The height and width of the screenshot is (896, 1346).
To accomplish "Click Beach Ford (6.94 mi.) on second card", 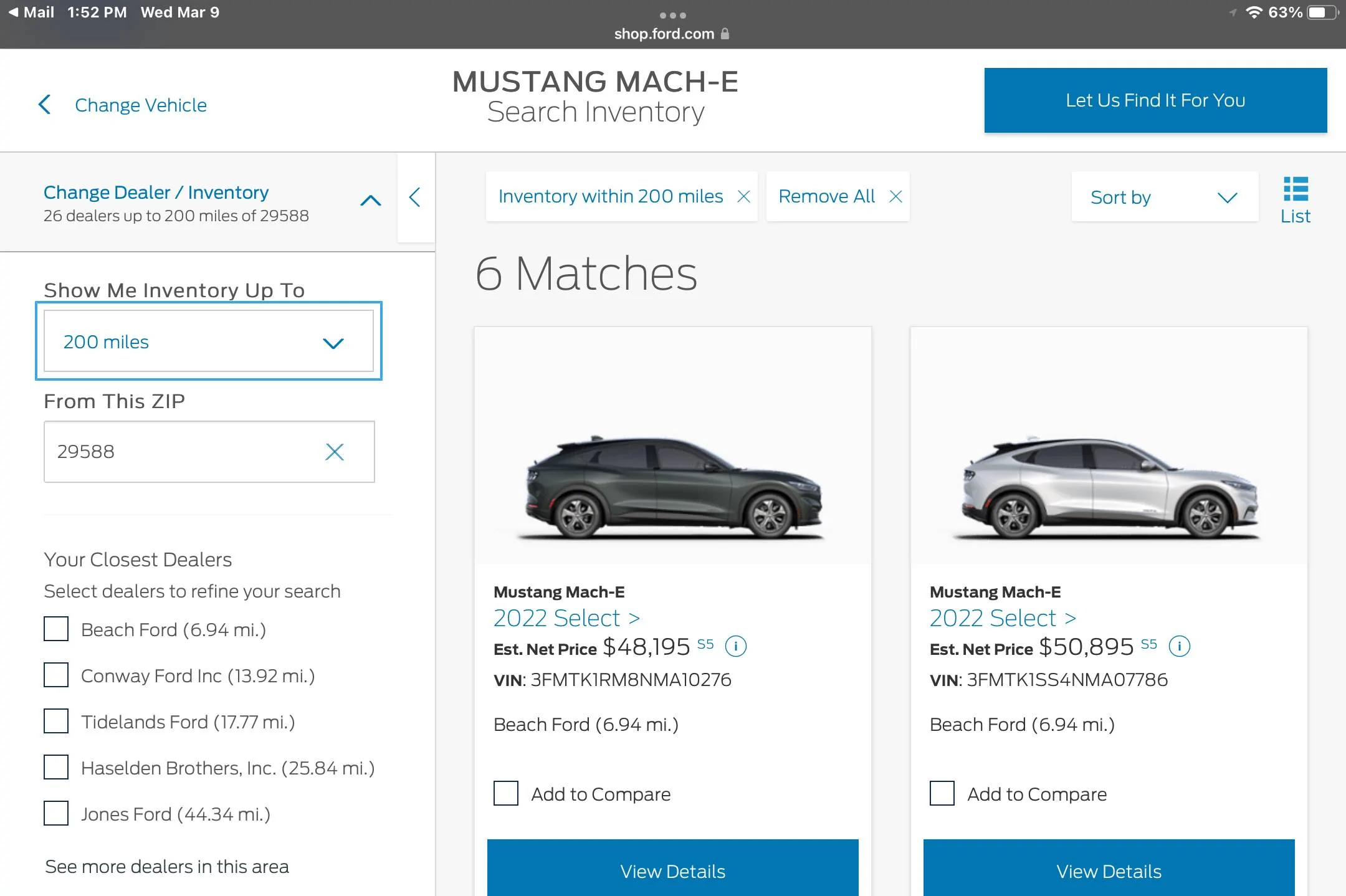I will 1022,725.
